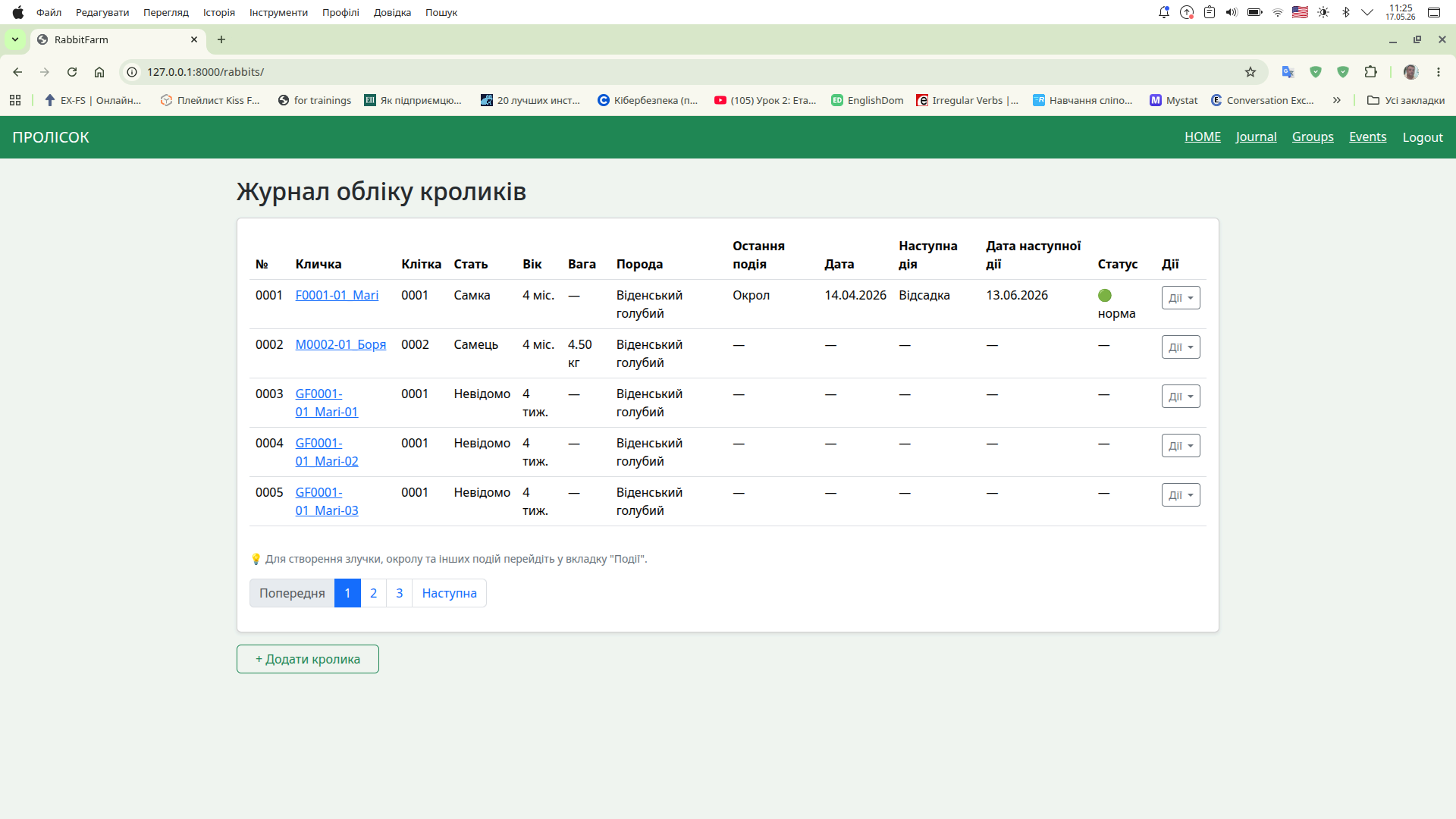Screen dimensions: 1456x819
Task: Open rabbit GF0001-01_Mari-01 link
Action: [x=326, y=403]
